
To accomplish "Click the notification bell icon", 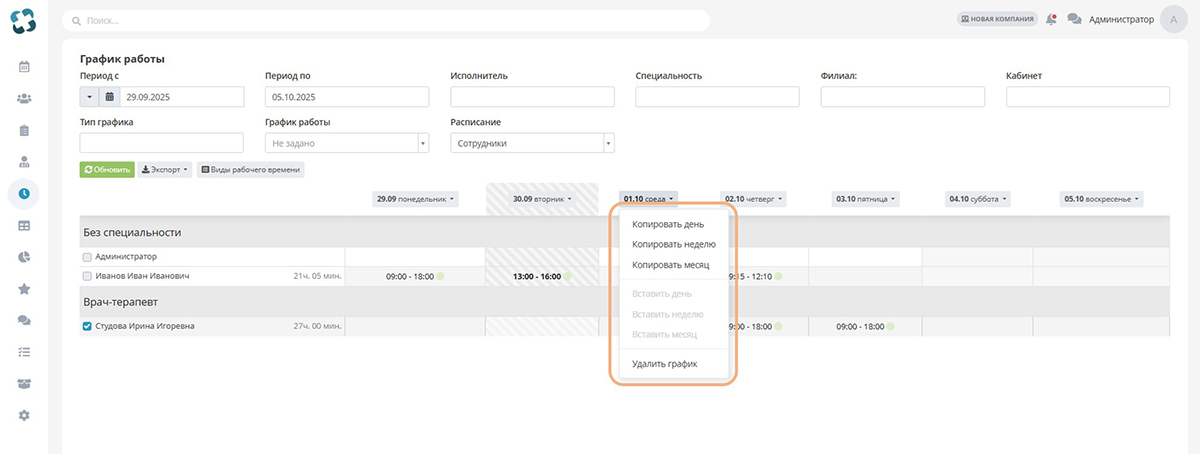I will (x=1051, y=19).
